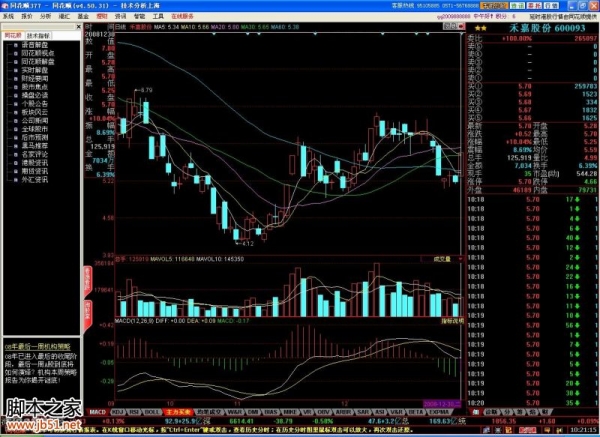
Task: Open the 在线服务 menu
Action: [182, 16]
